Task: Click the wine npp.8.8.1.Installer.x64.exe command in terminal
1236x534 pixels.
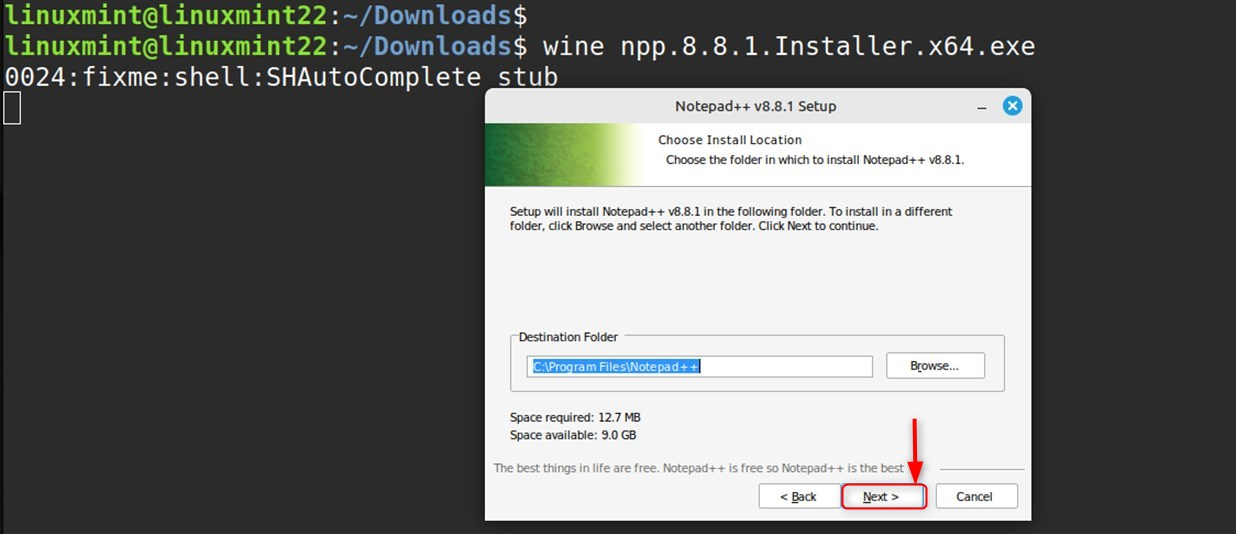Action: (x=789, y=46)
